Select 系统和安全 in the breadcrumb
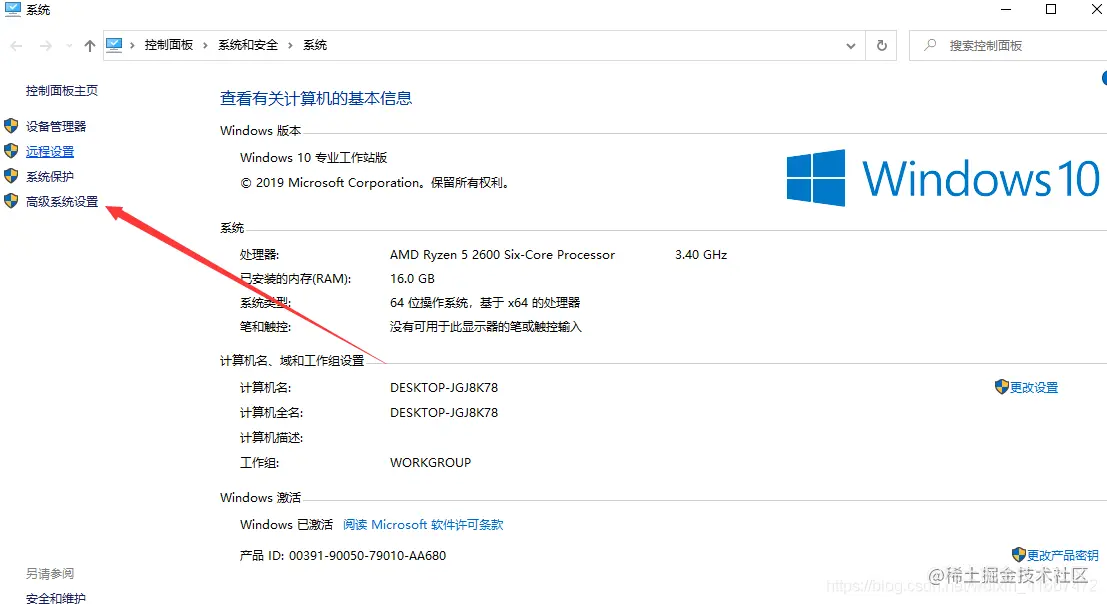Screen dimensions: 1107x604 click(248, 45)
